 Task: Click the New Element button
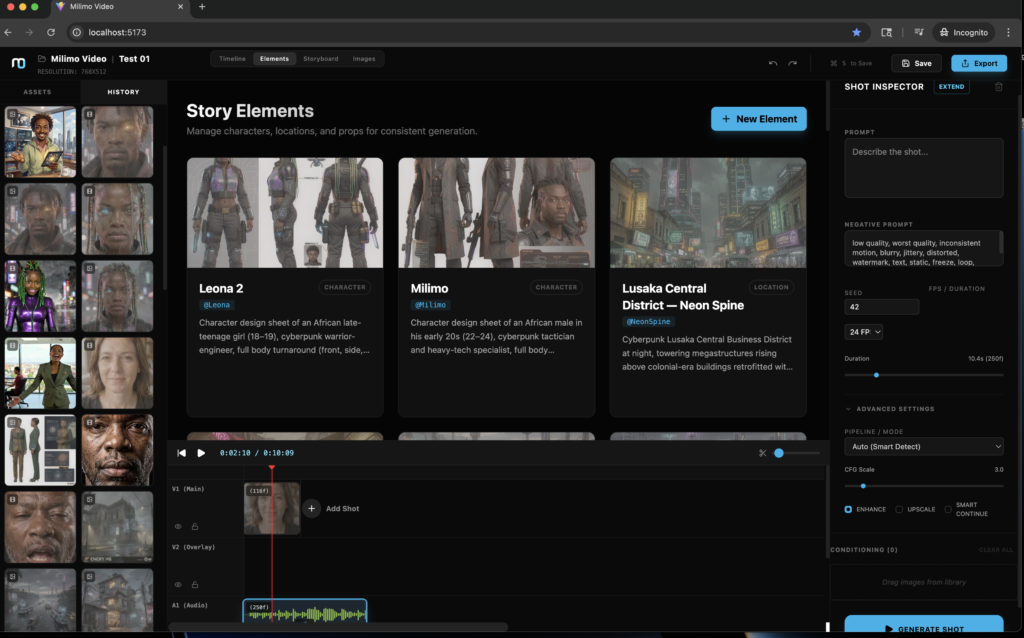tap(758, 119)
